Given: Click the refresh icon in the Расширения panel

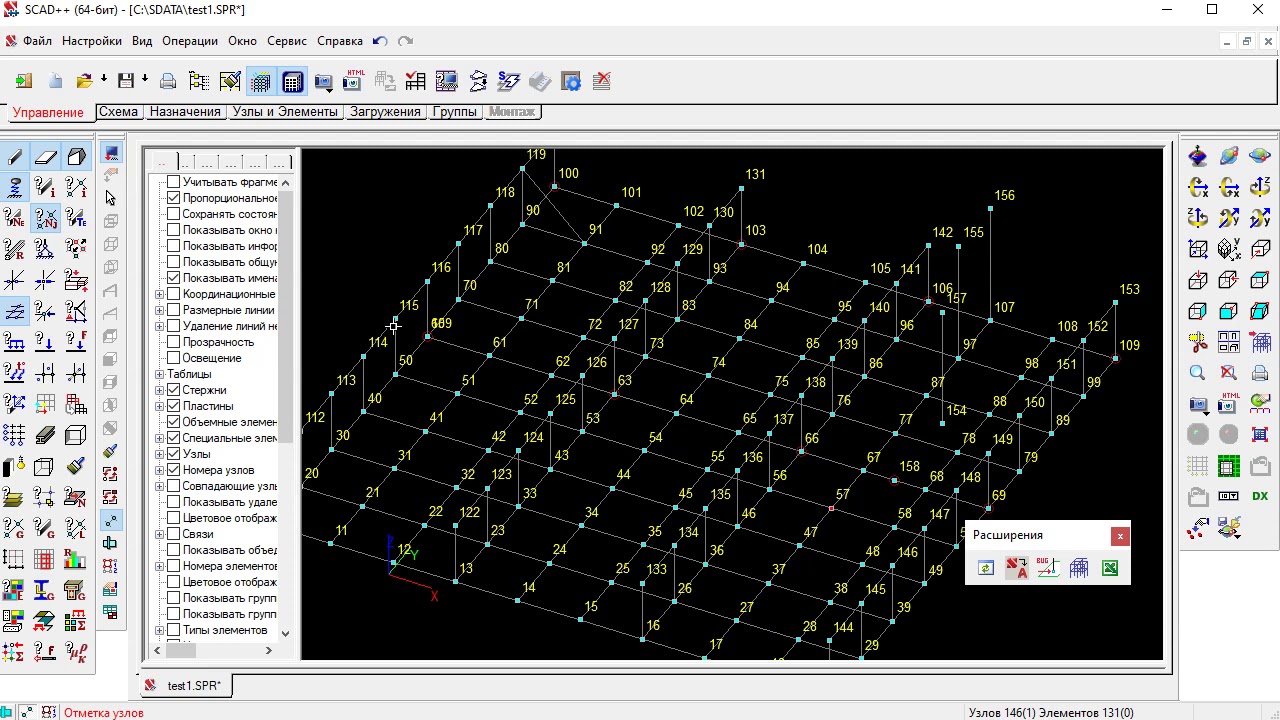Looking at the screenshot, I should pyautogui.click(x=986, y=568).
